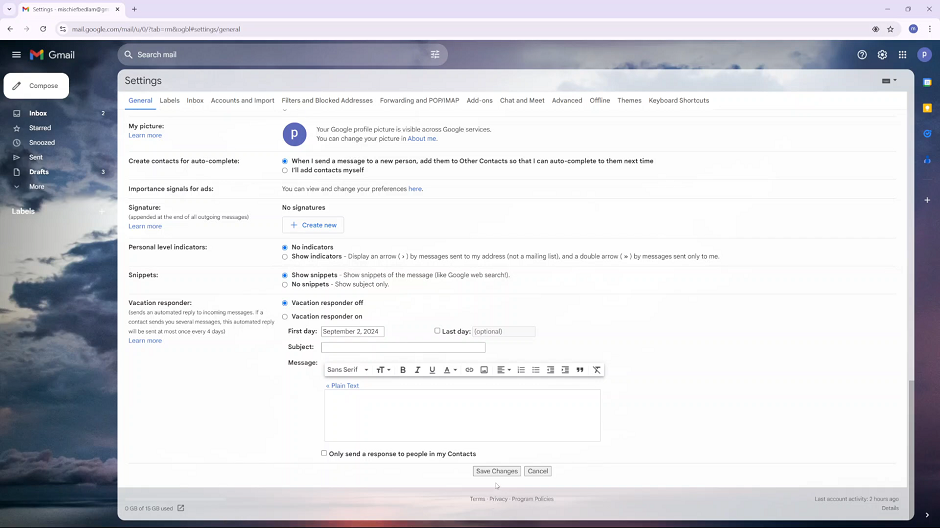Open the About me link
Screen dimensions: 940x528
421,138
